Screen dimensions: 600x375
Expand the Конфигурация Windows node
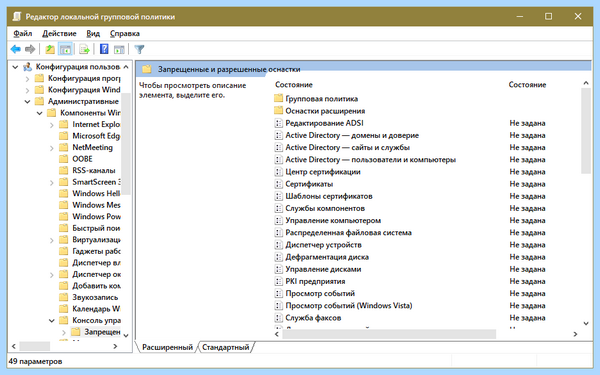(27, 90)
